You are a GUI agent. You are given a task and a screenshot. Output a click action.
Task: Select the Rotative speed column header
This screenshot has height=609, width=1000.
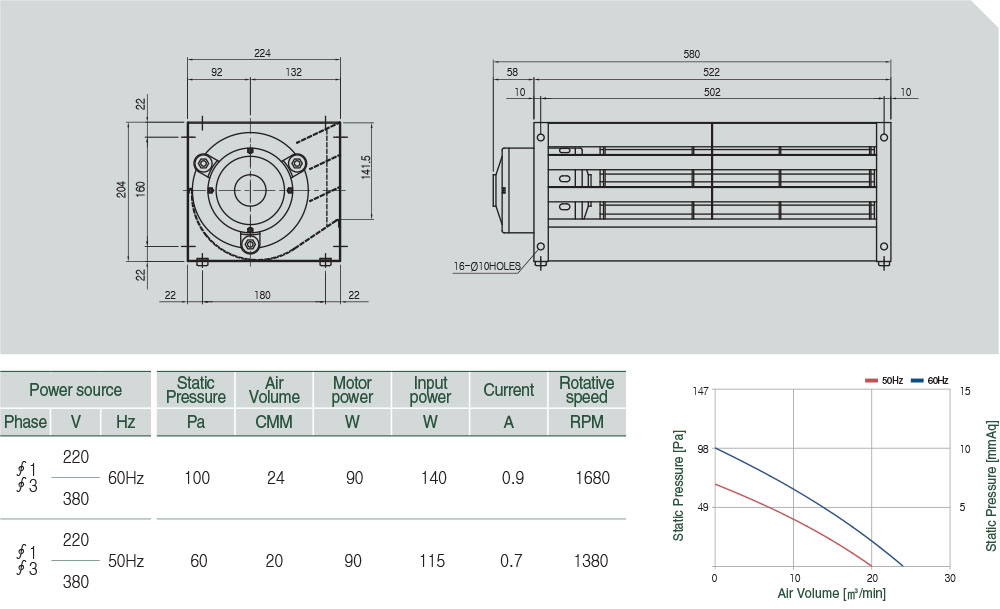[586, 390]
